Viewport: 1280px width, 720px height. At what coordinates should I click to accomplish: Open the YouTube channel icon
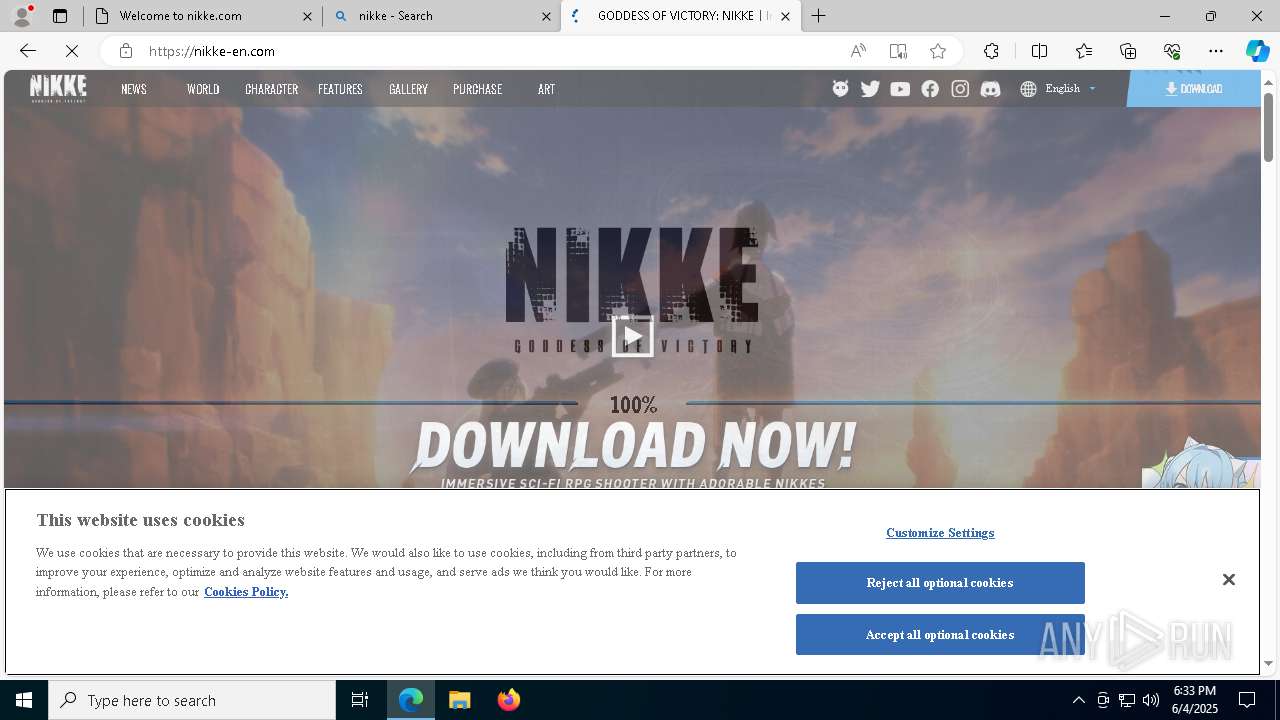(x=900, y=89)
